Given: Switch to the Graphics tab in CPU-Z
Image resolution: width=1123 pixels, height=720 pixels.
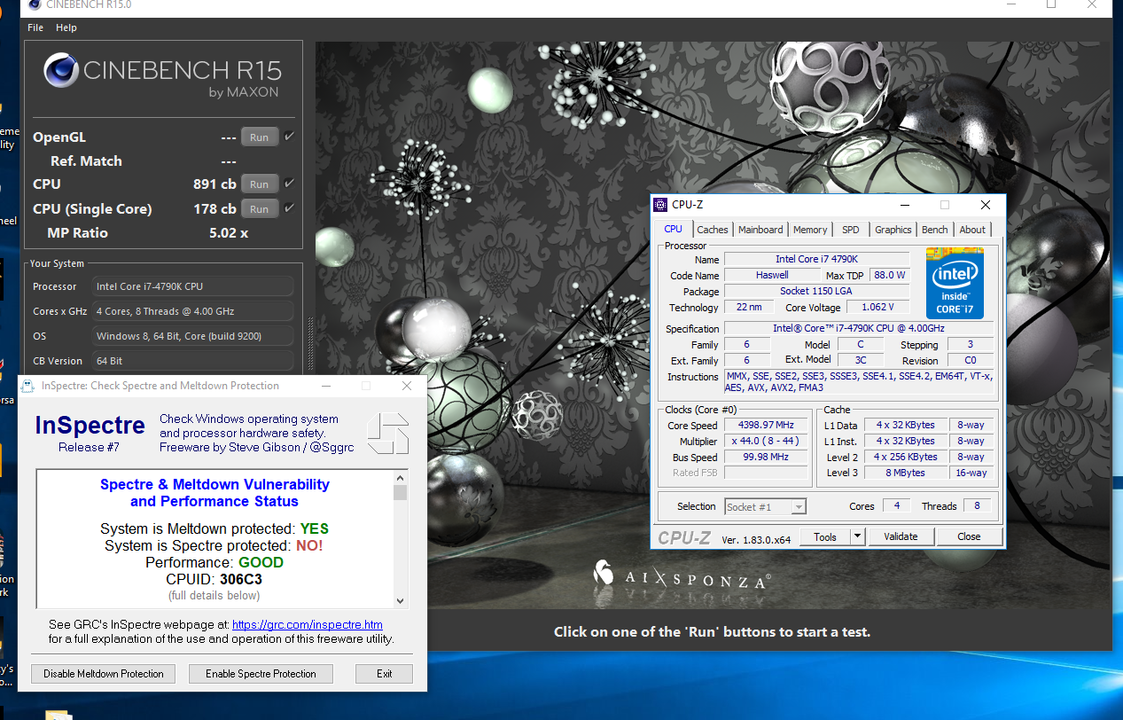Looking at the screenshot, I should 893,229.
